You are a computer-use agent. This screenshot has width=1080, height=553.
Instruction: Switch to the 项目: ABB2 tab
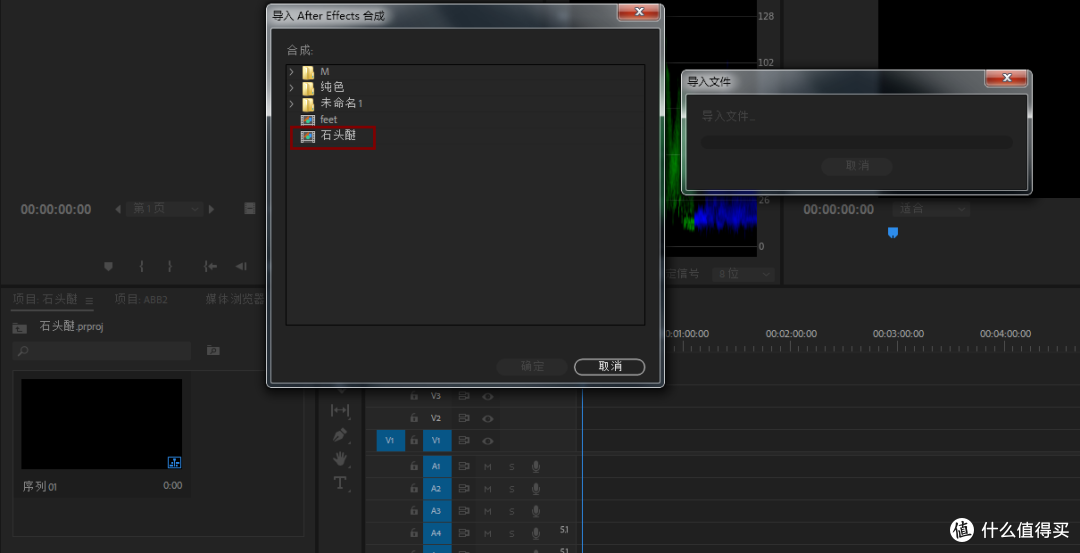(x=141, y=300)
